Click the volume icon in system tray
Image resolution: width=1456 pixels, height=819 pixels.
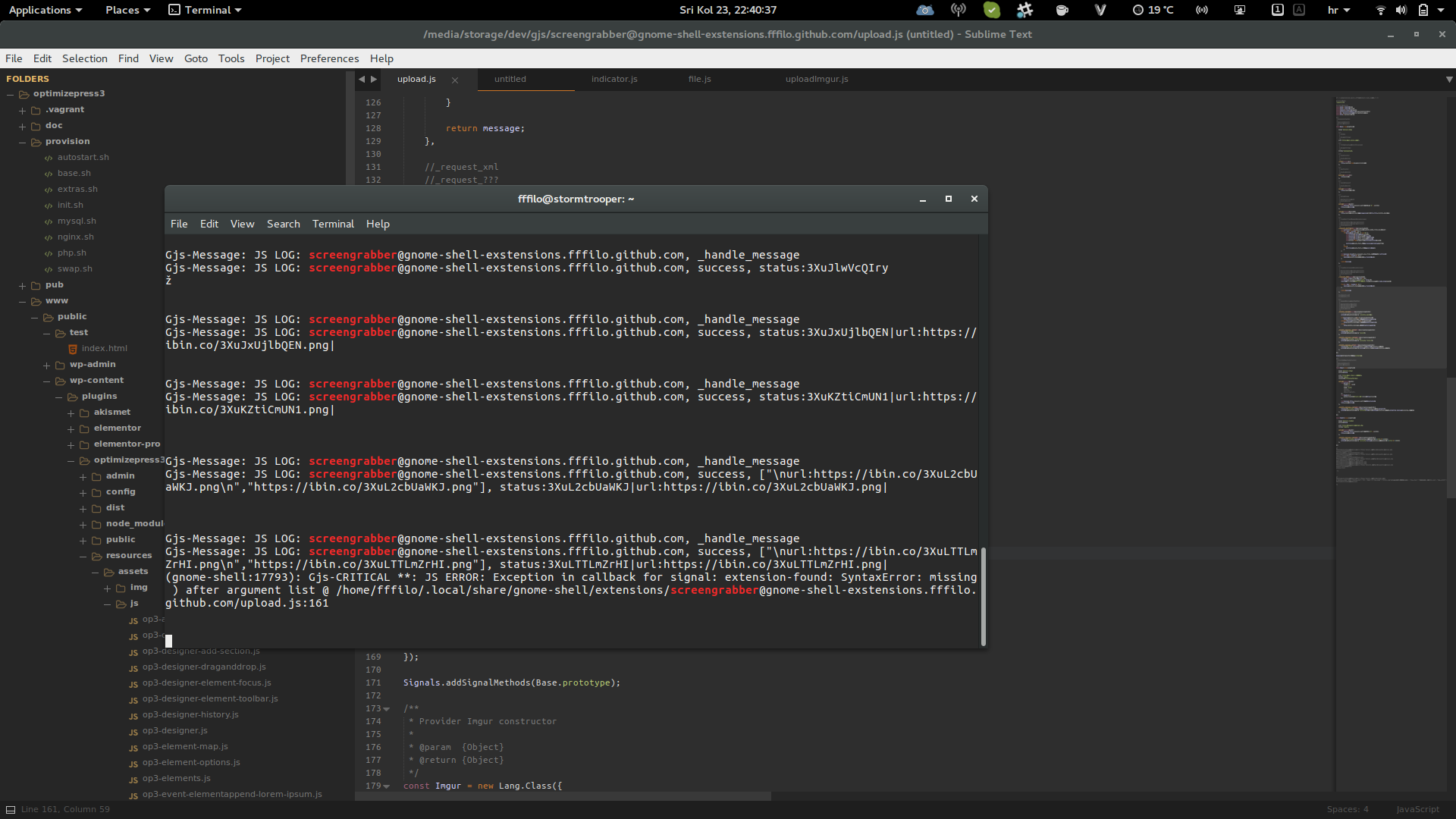[x=1401, y=10]
